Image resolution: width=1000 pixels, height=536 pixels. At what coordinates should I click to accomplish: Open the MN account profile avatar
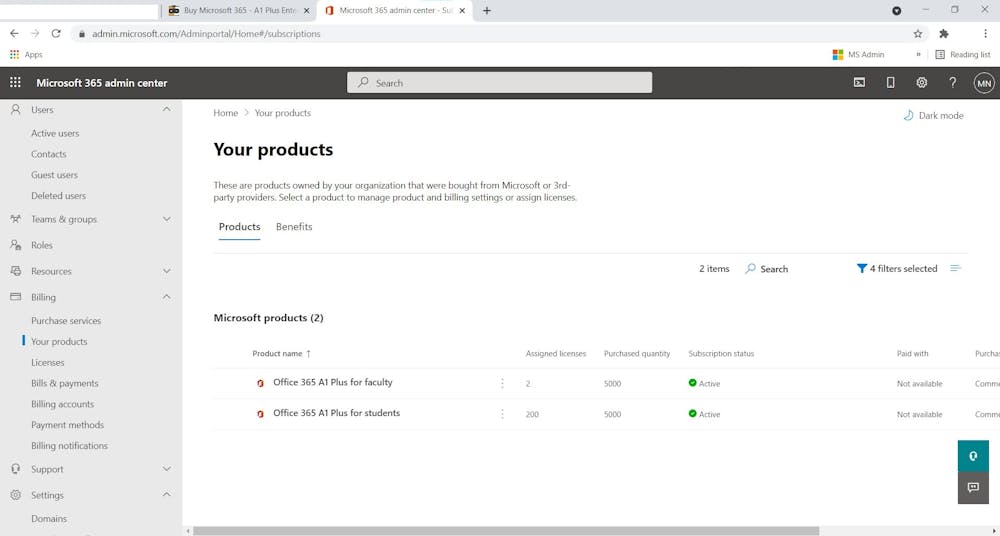click(984, 83)
